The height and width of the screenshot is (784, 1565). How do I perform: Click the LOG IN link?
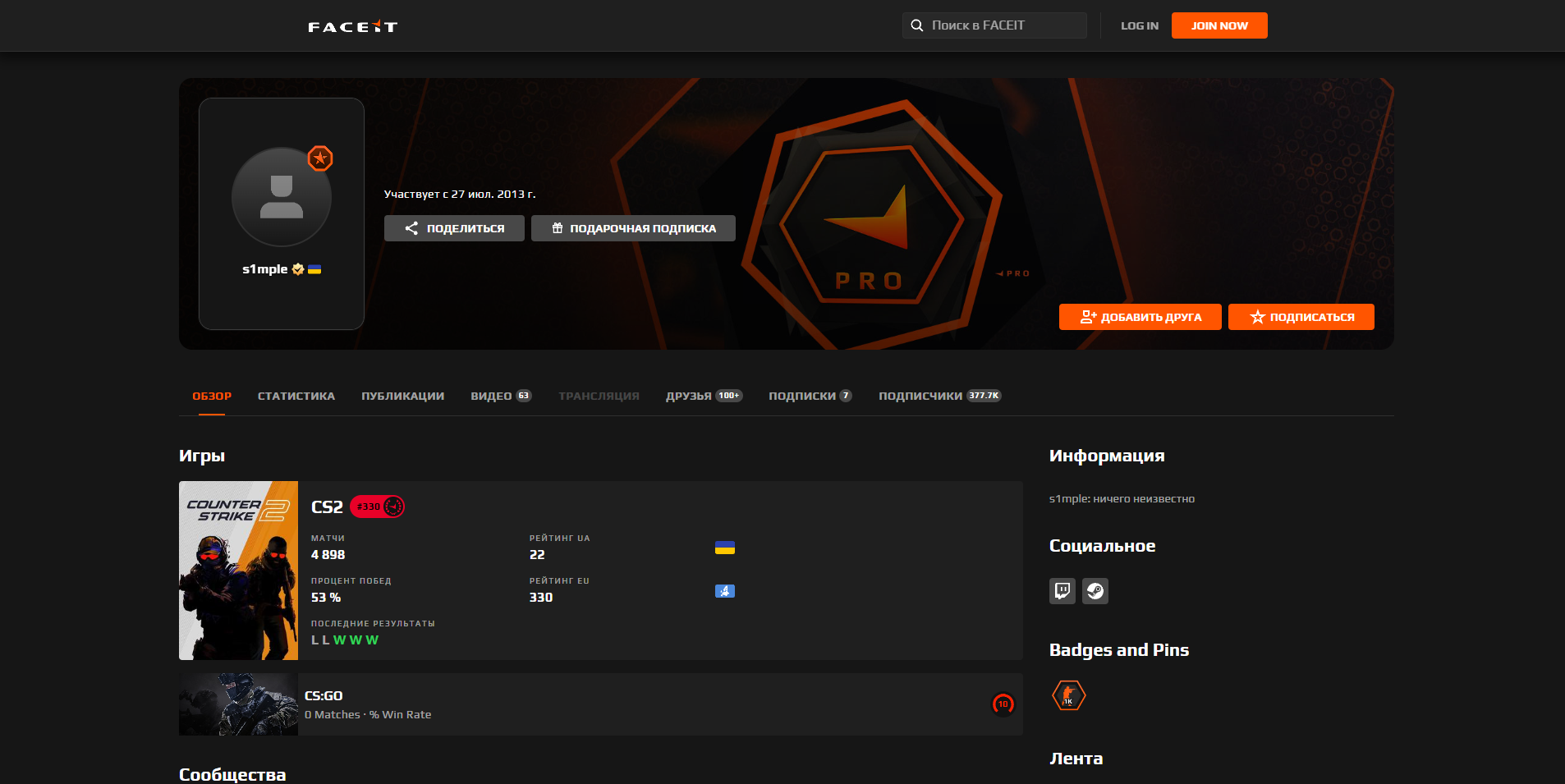pos(1140,25)
